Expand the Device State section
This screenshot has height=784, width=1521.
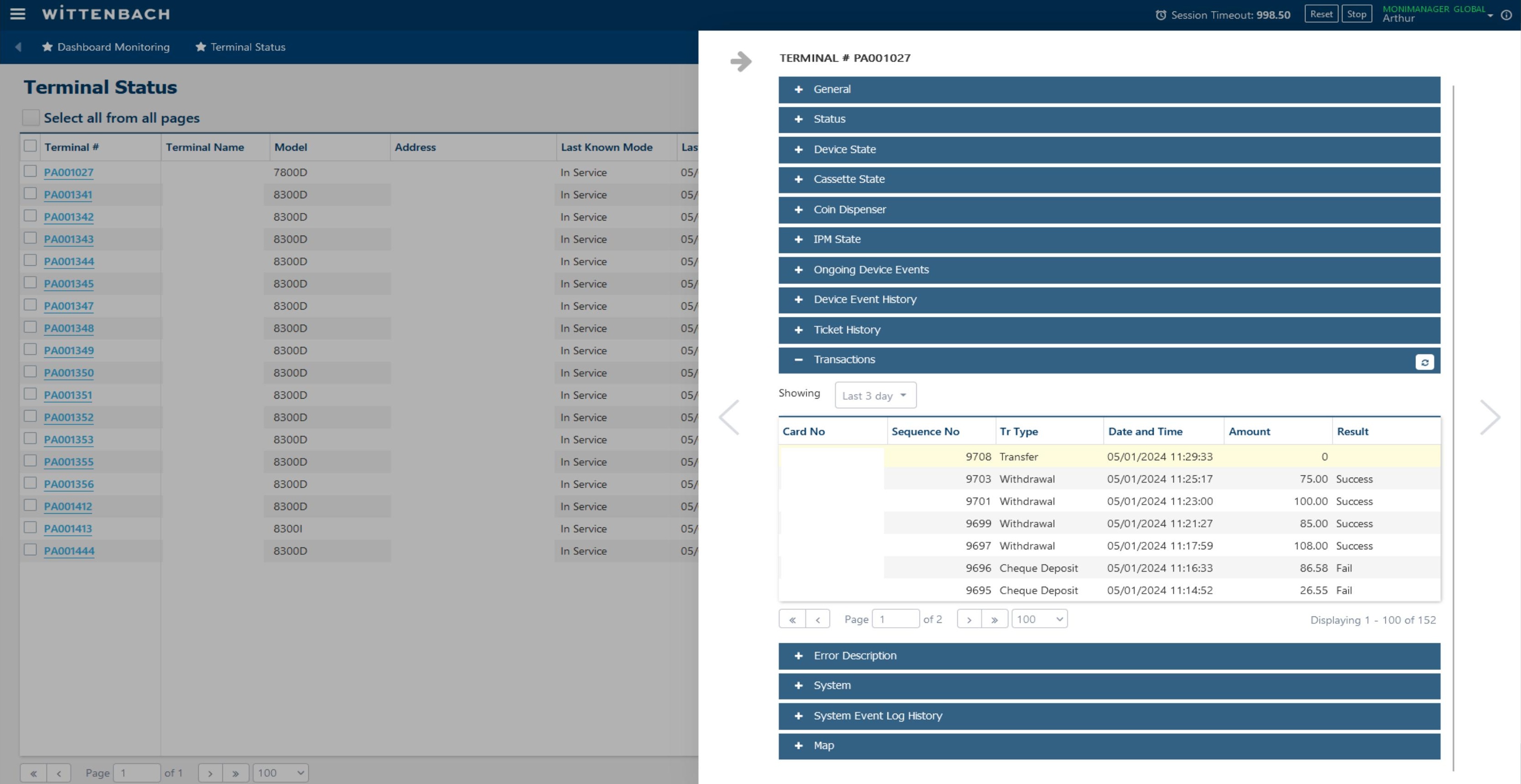coord(1109,149)
